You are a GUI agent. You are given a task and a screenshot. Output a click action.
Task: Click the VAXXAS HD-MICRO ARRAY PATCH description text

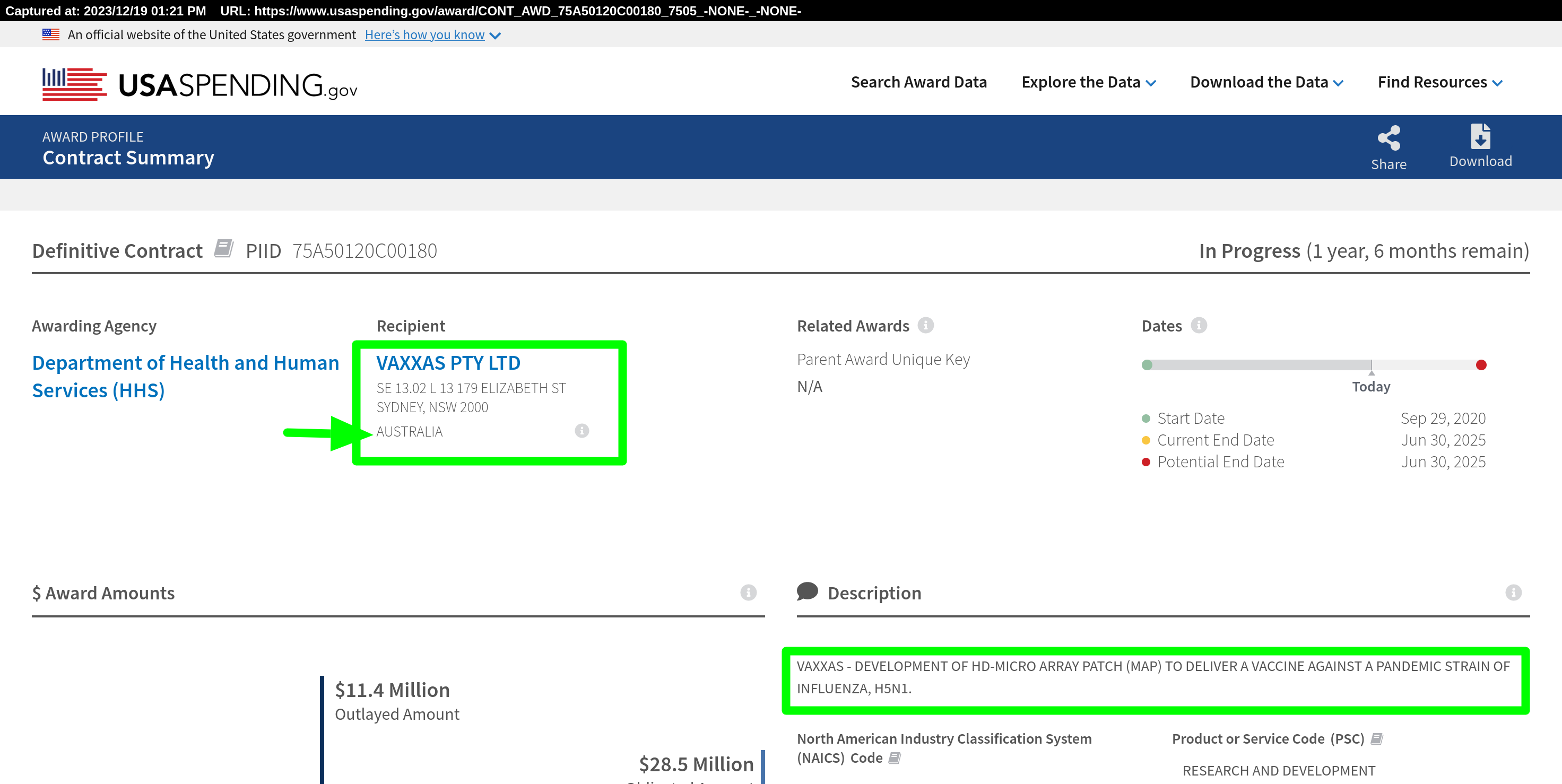coord(1153,677)
